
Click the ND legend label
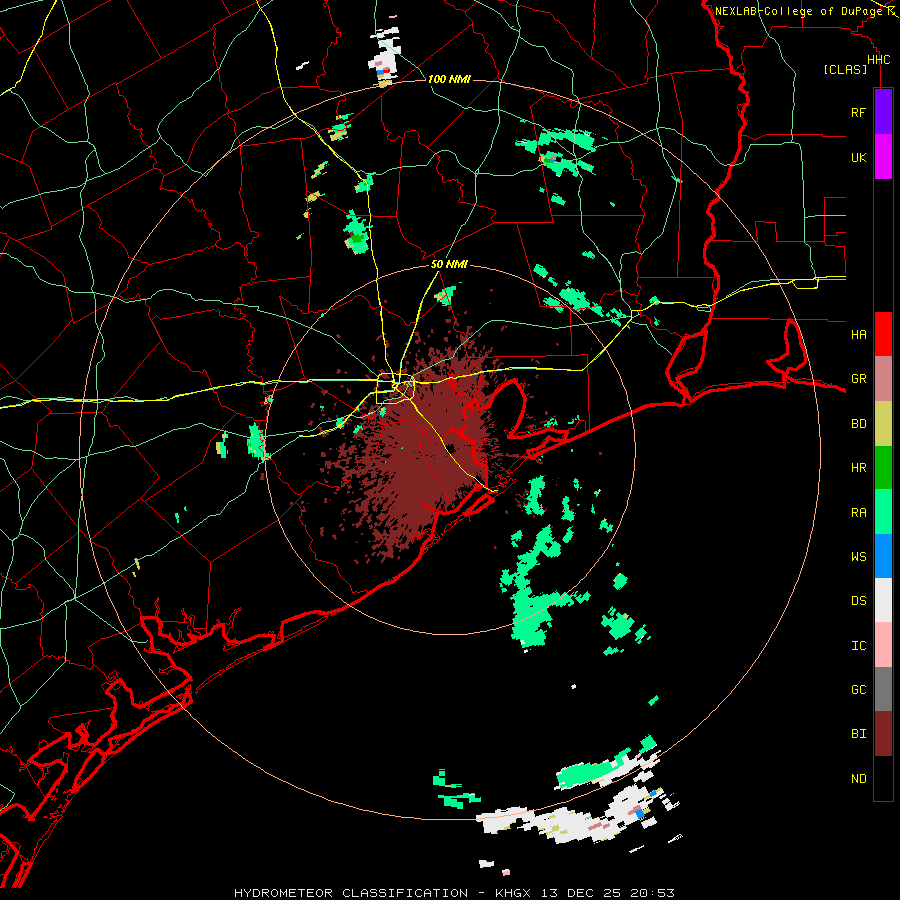(858, 779)
